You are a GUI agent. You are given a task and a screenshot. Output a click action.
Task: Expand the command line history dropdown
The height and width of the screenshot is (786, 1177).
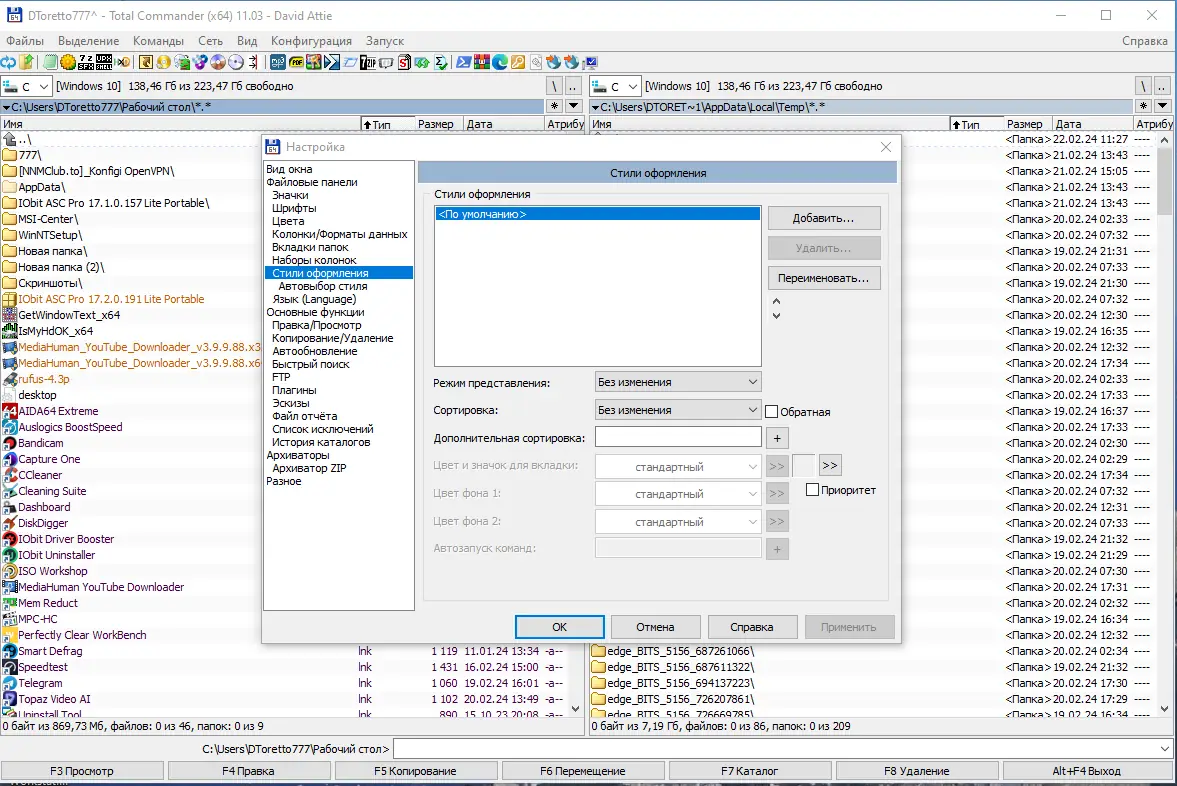[x=1164, y=748]
